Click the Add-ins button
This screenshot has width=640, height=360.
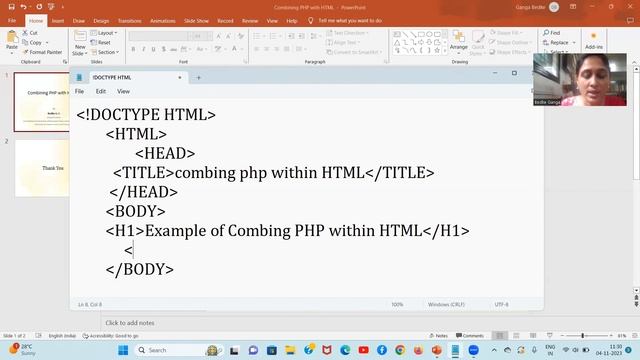pyautogui.click(x=593, y=41)
